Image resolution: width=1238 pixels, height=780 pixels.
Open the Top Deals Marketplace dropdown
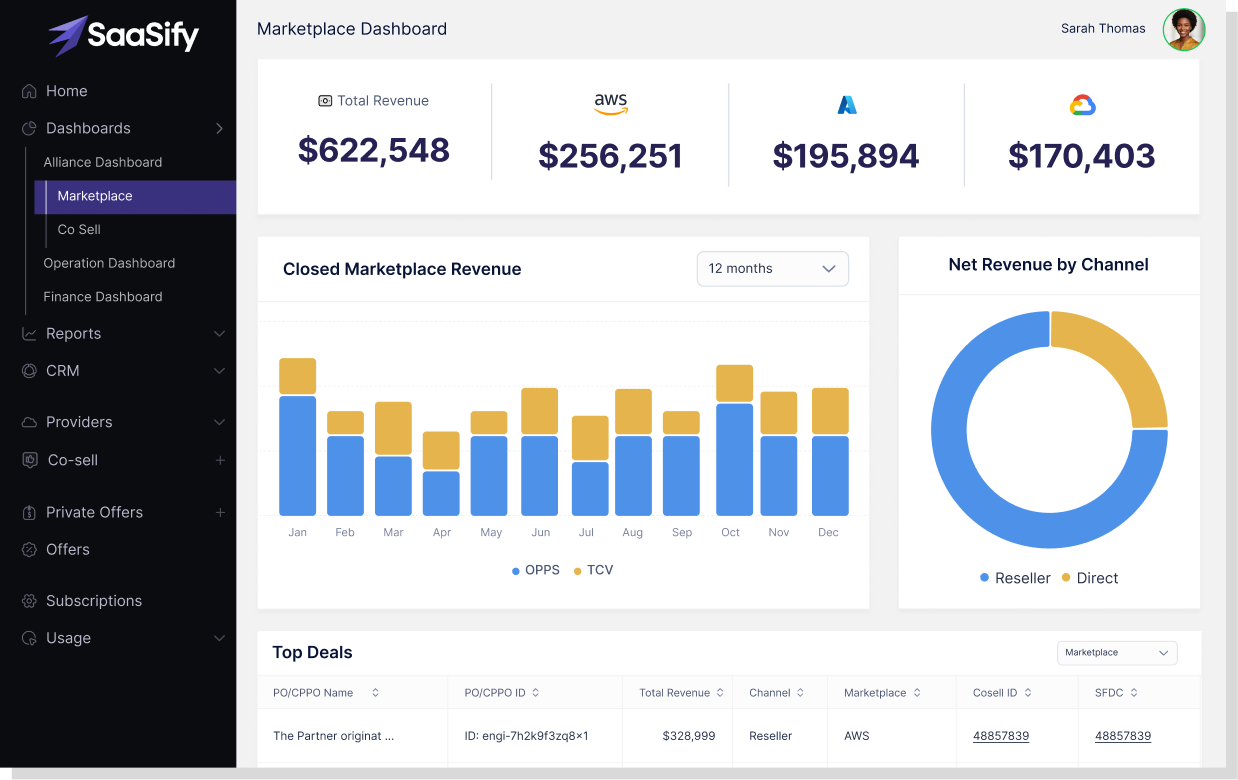pos(1117,653)
